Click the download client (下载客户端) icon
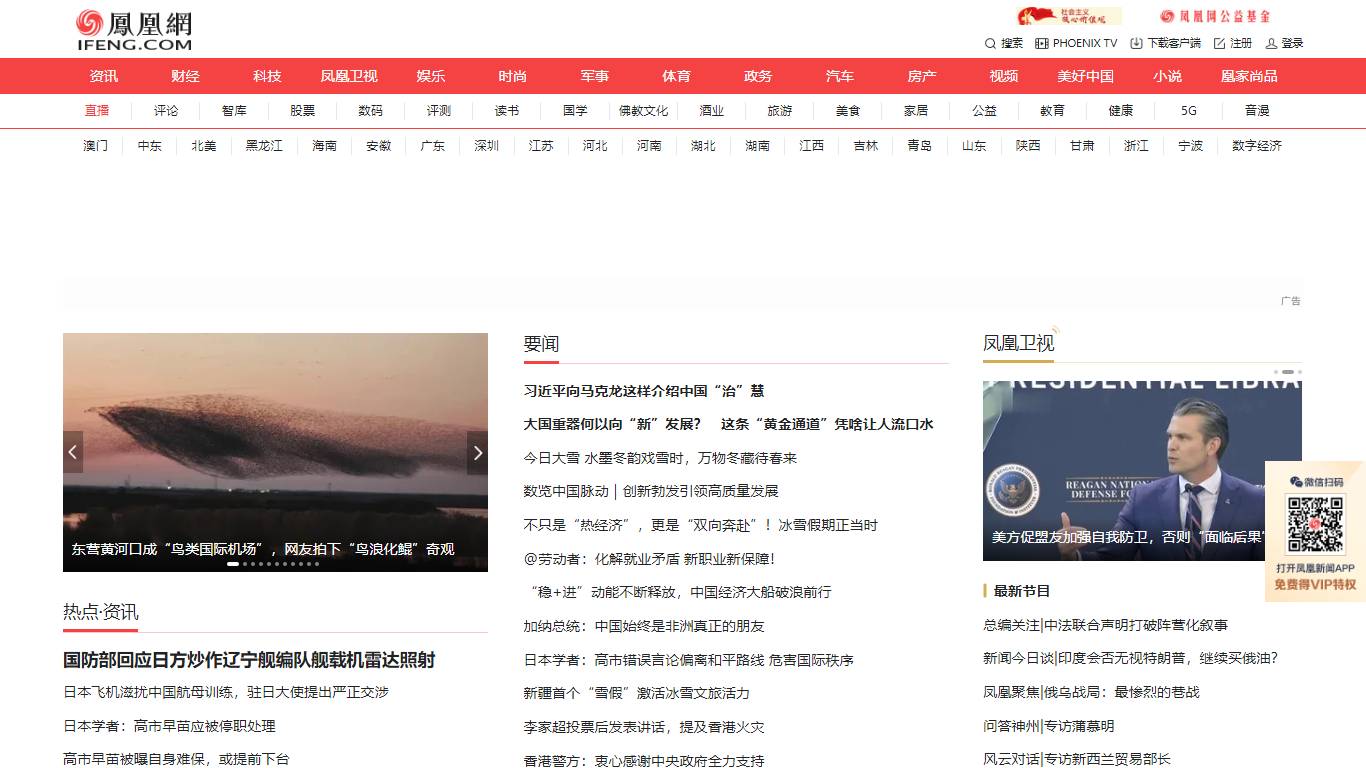 [x=1136, y=43]
